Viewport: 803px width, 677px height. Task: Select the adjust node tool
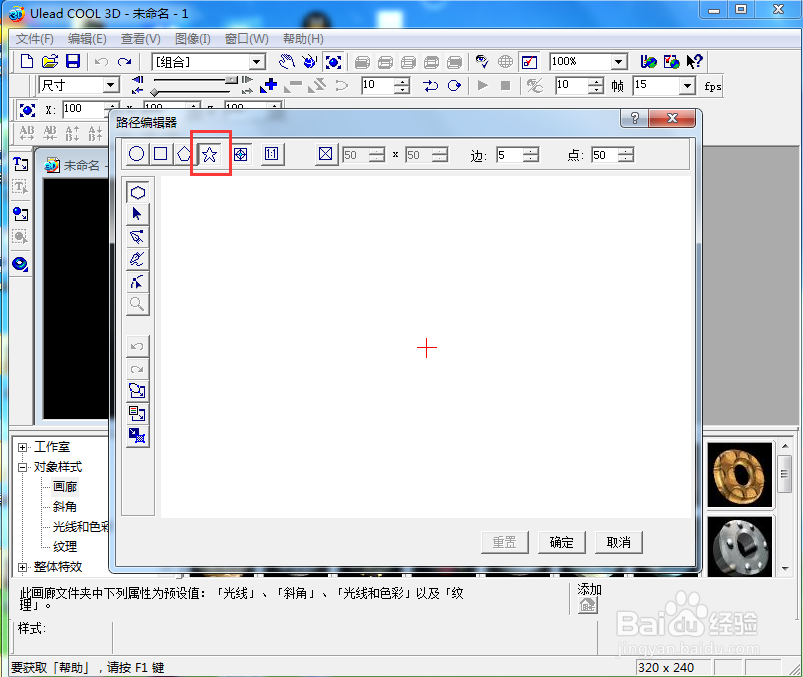tap(138, 282)
